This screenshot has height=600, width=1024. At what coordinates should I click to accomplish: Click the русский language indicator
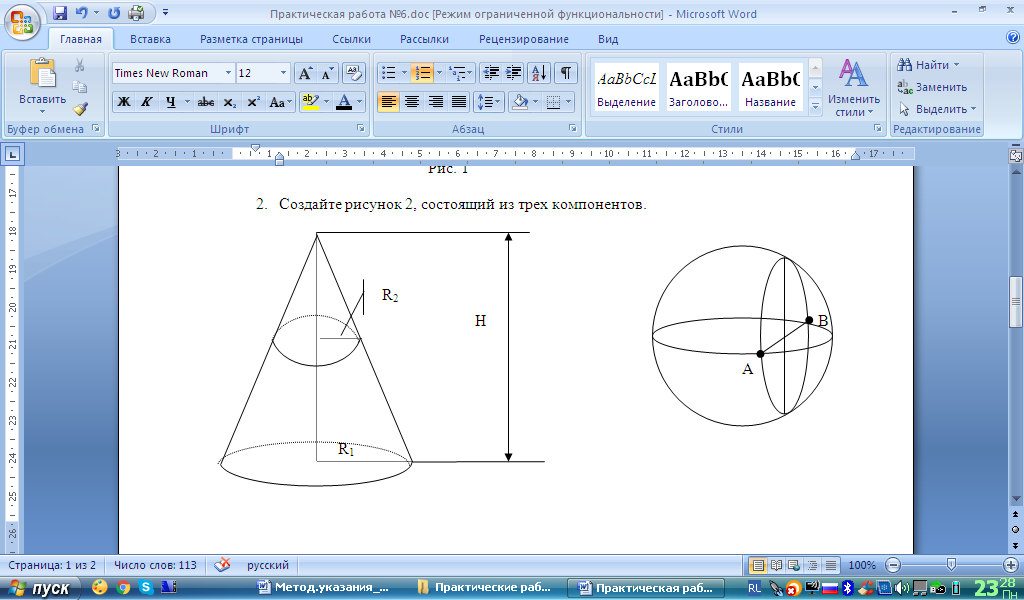coord(268,565)
